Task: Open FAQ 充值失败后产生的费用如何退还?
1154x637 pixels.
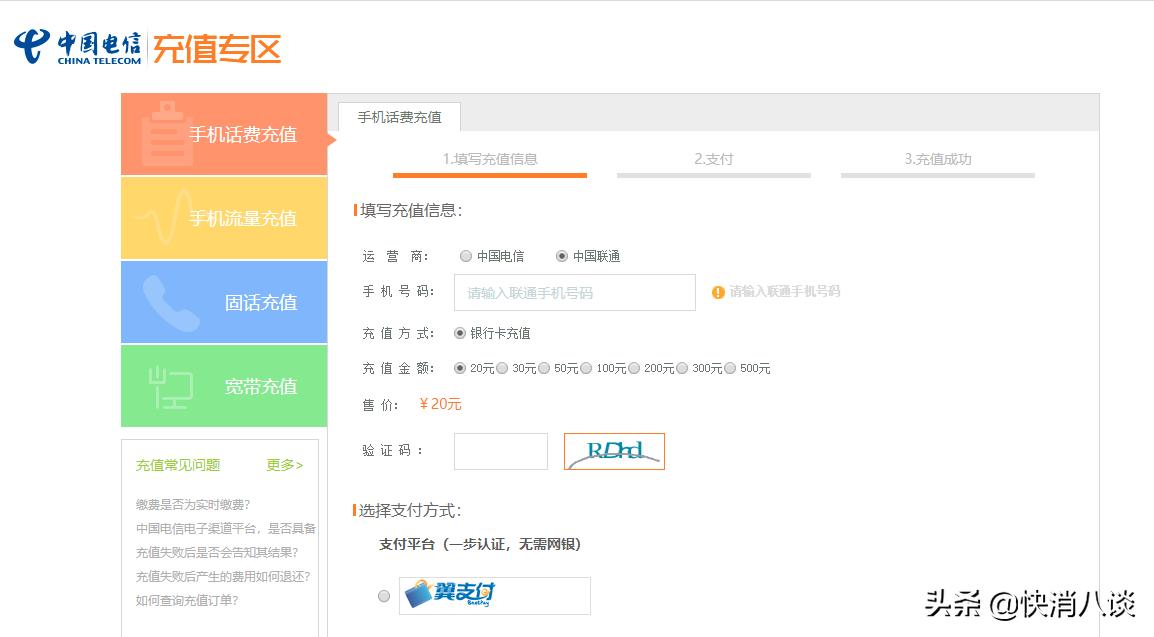Action: click(x=223, y=576)
